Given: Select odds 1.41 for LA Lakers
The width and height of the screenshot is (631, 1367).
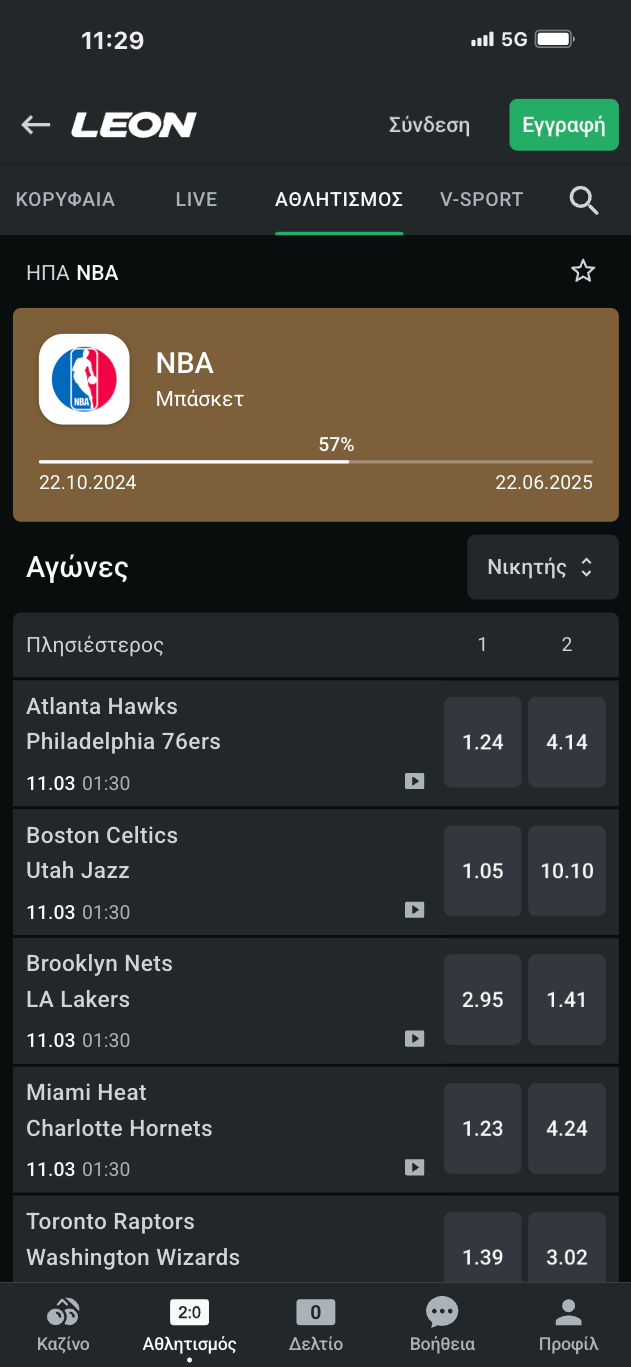Looking at the screenshot, I should [x=567, y=999].
